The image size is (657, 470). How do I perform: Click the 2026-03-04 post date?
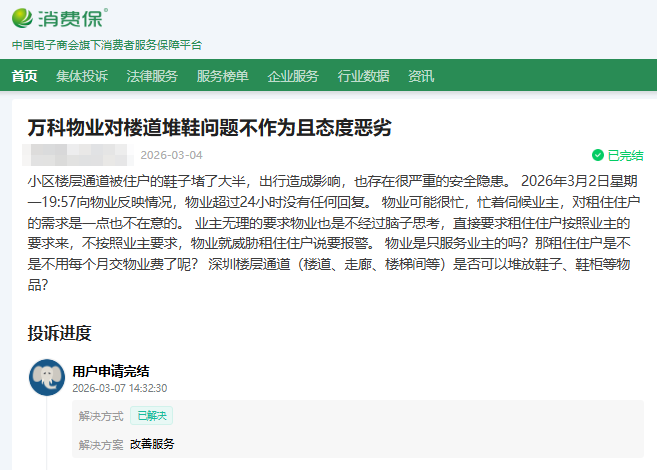pyautogui.click(x=171, y=155)
